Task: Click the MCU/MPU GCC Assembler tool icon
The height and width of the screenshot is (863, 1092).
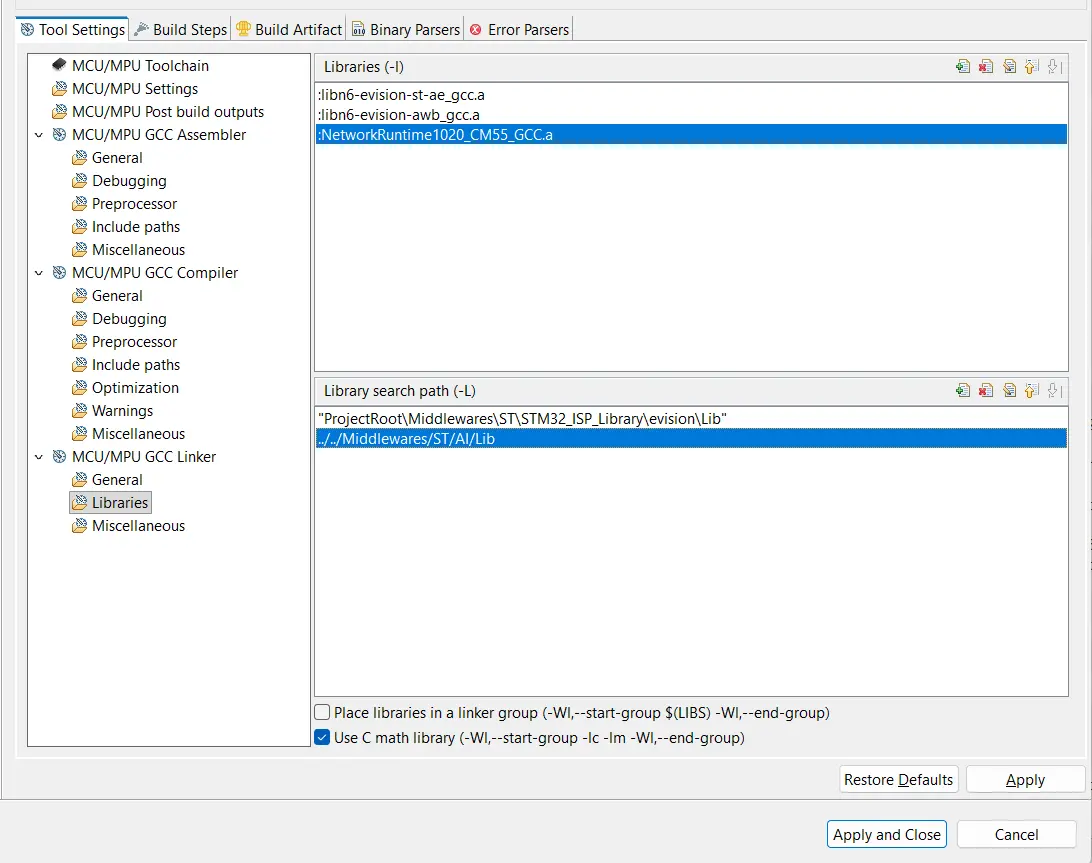Action: (x=59, y=134)
